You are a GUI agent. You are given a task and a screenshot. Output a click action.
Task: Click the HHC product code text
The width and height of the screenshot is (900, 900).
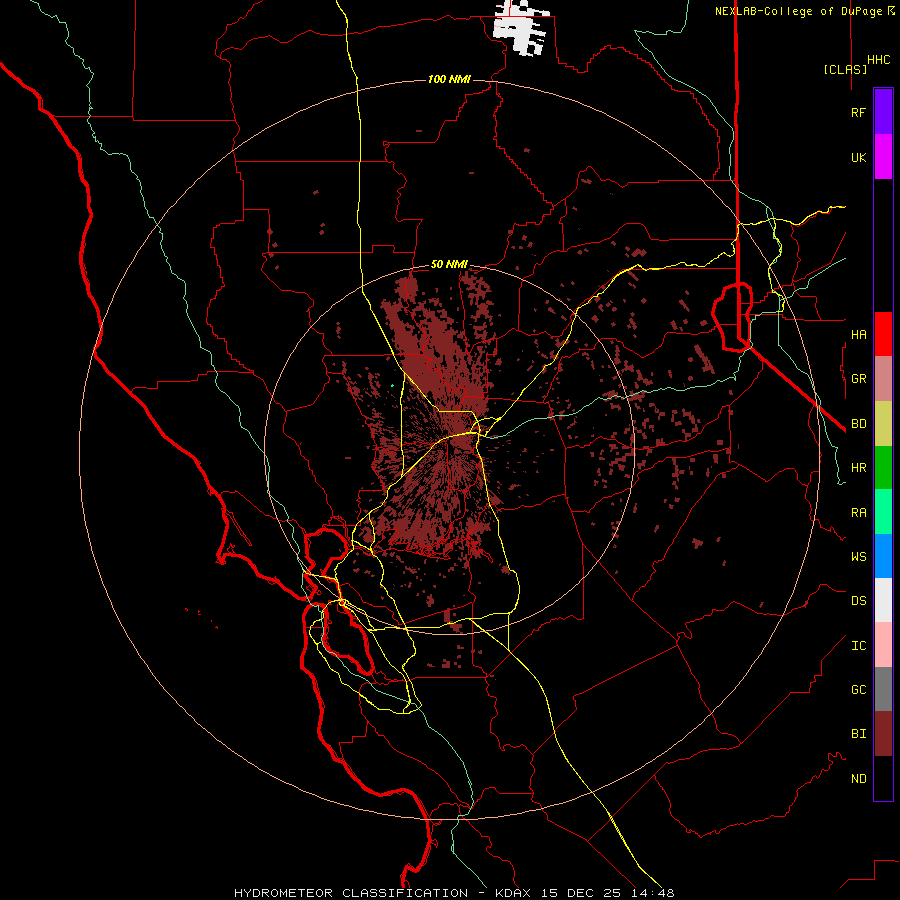click(878, 60)
